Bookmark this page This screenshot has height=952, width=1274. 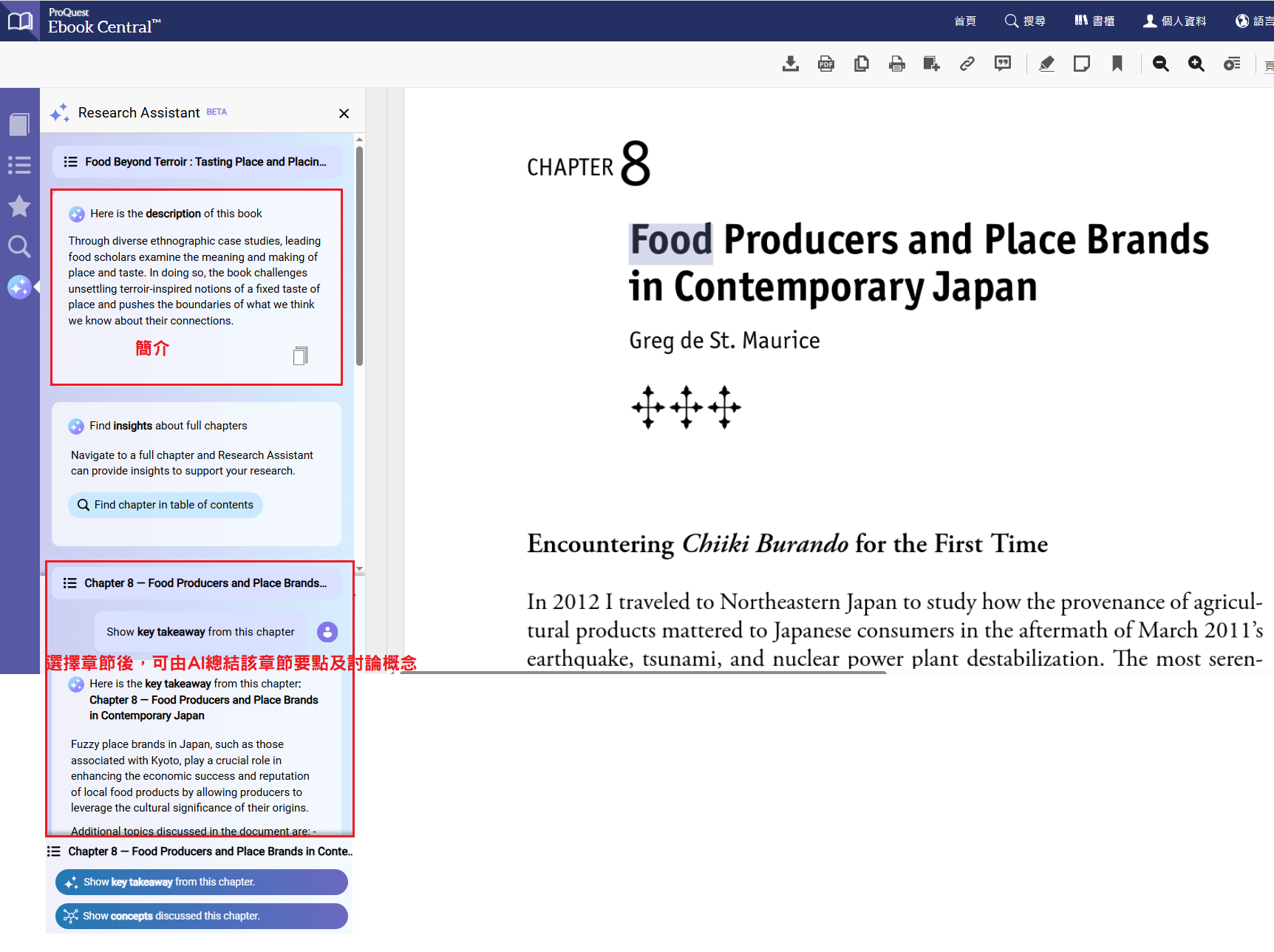click(1117, 64)
